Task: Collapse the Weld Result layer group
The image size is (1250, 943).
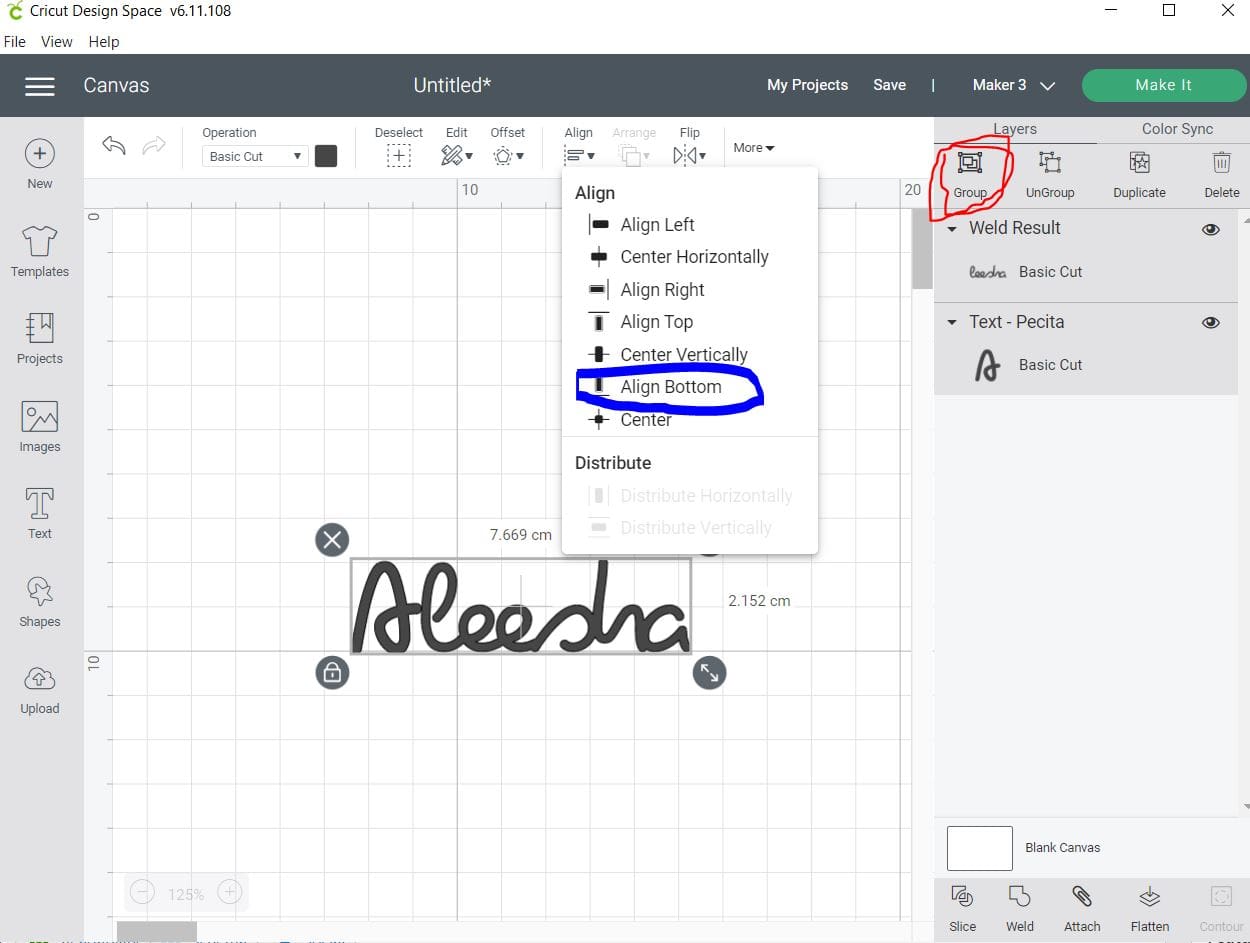Action: point(952,228)
